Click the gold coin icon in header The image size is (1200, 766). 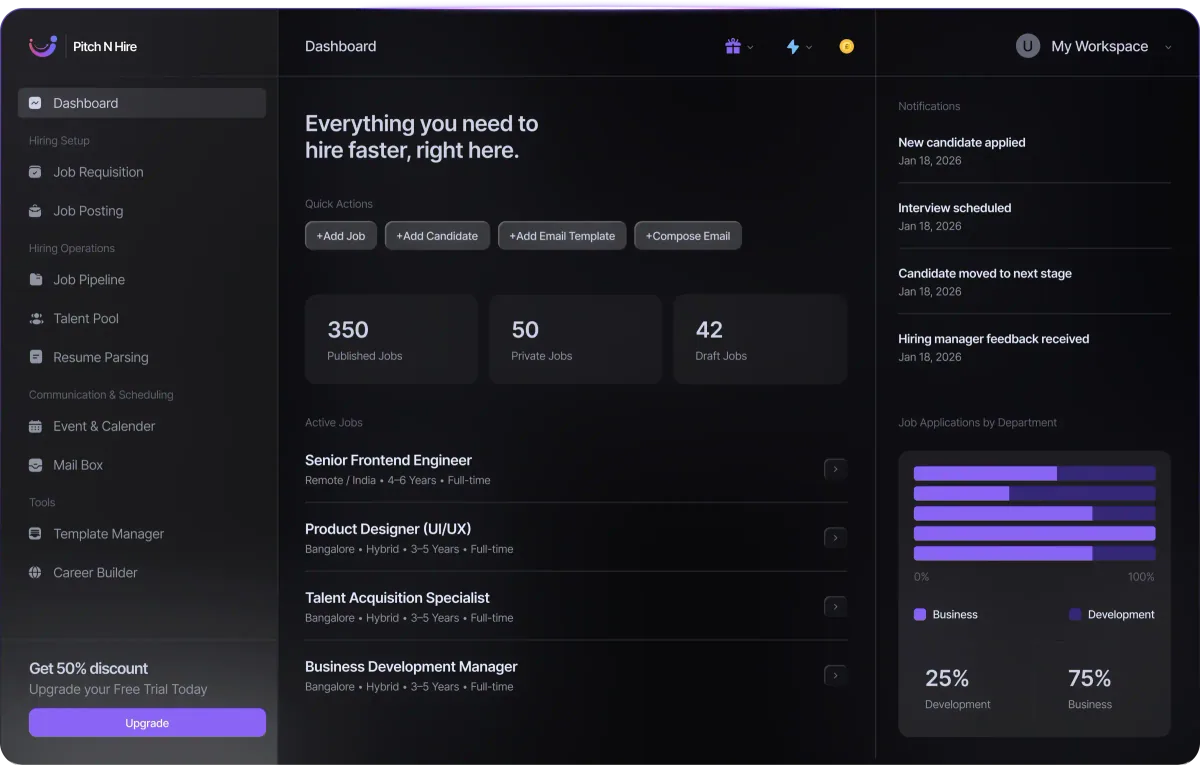[847, 46]
